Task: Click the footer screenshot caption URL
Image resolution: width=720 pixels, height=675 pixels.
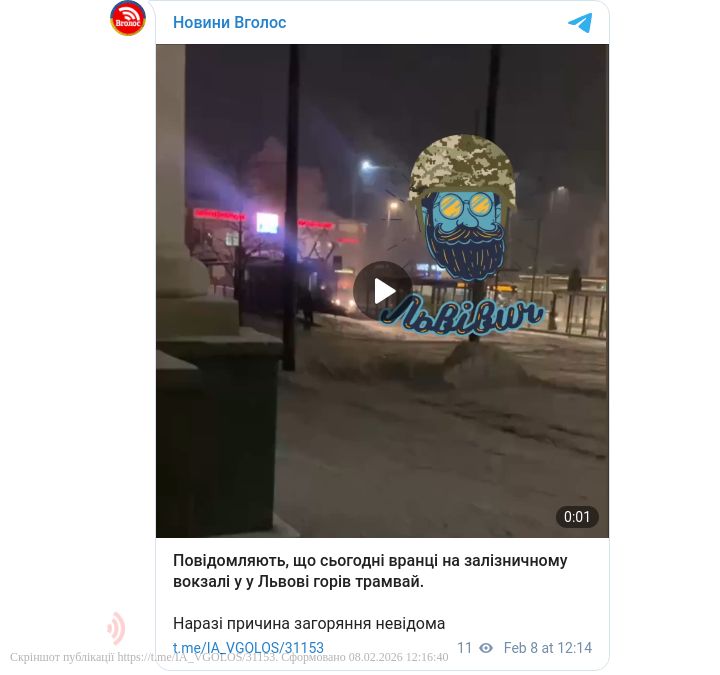Action: (197, 658)
